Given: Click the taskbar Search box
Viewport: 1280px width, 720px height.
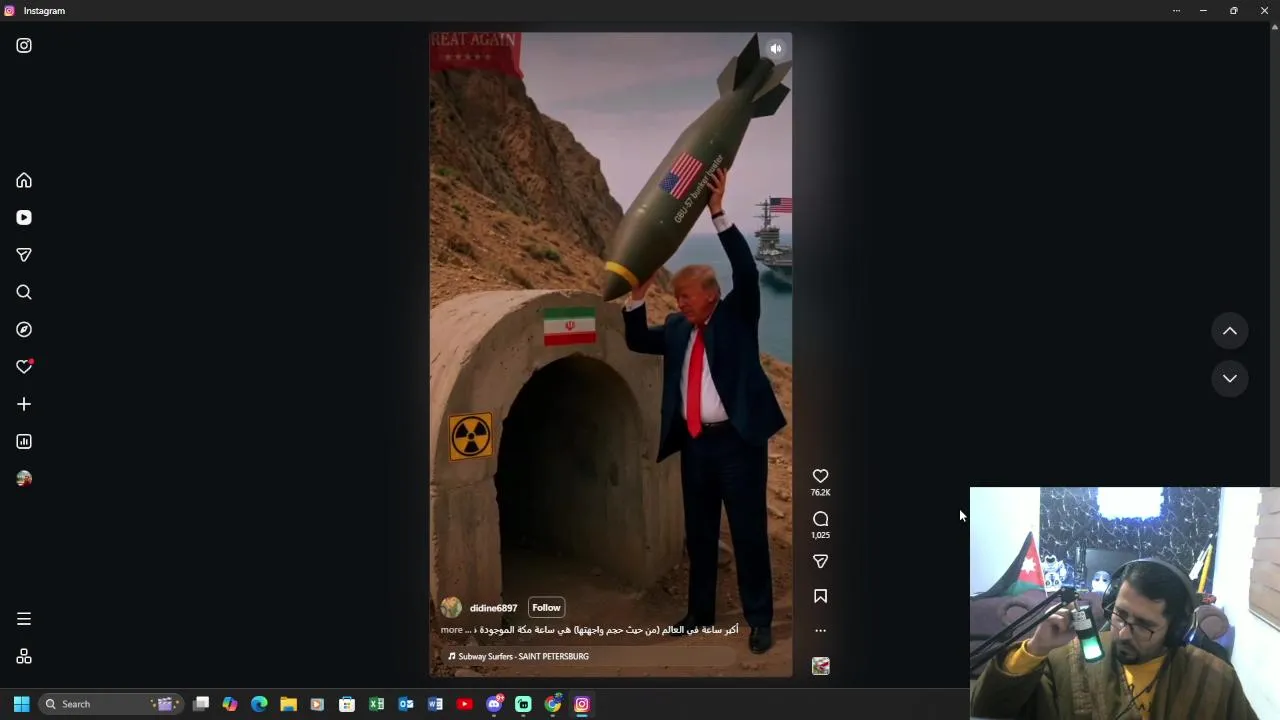Looking at the screenshot, I should point(110,704).
